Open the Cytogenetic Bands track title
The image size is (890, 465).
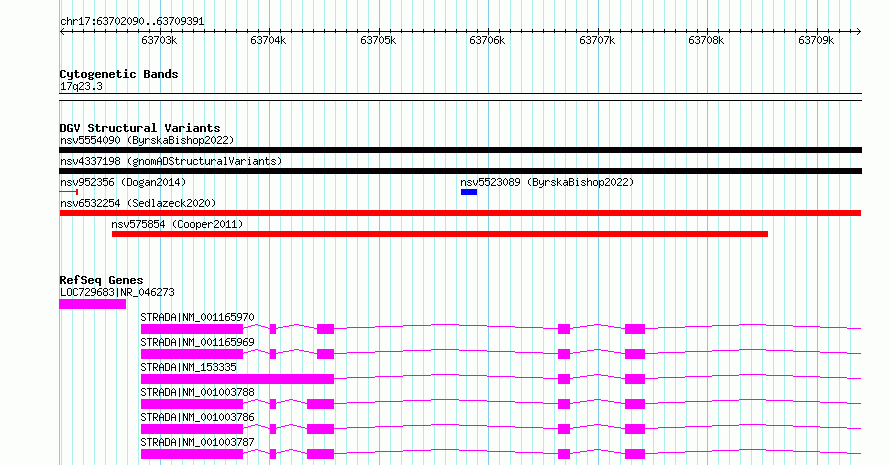(x=119, y=74)
